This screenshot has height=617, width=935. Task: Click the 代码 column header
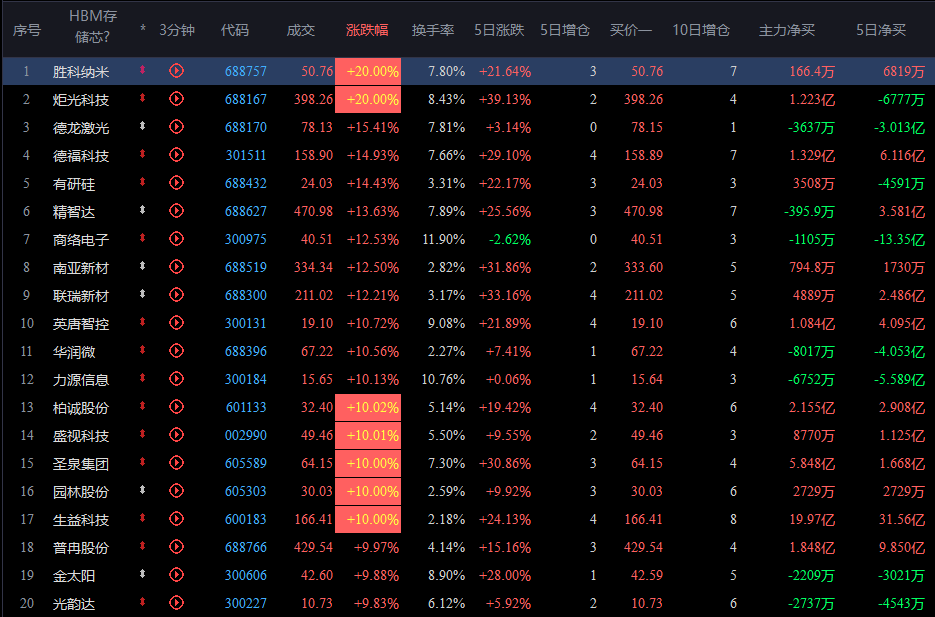pos(235,30)
